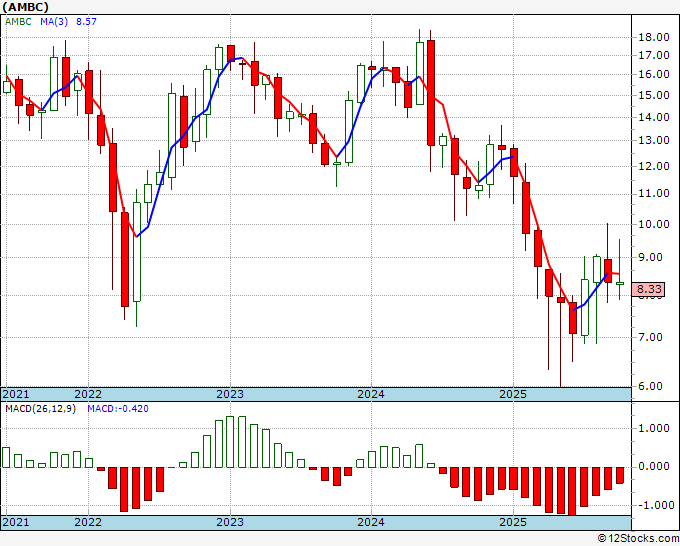This screenshot has height=546, width=680.
Task: Click the 16.00 price axis label
Action: pos(654,75)
